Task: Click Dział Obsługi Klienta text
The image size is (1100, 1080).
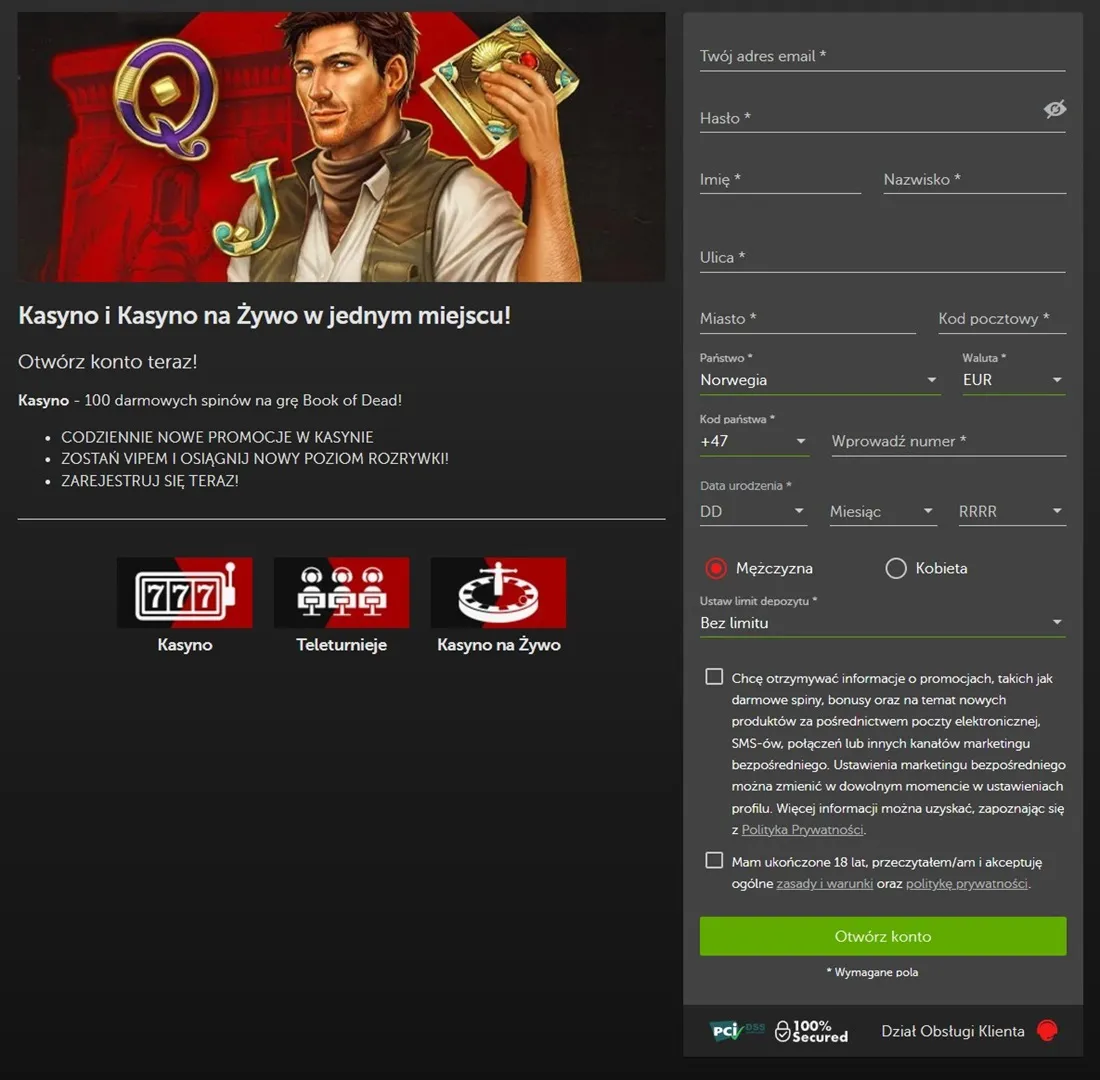Action: 953,1031
